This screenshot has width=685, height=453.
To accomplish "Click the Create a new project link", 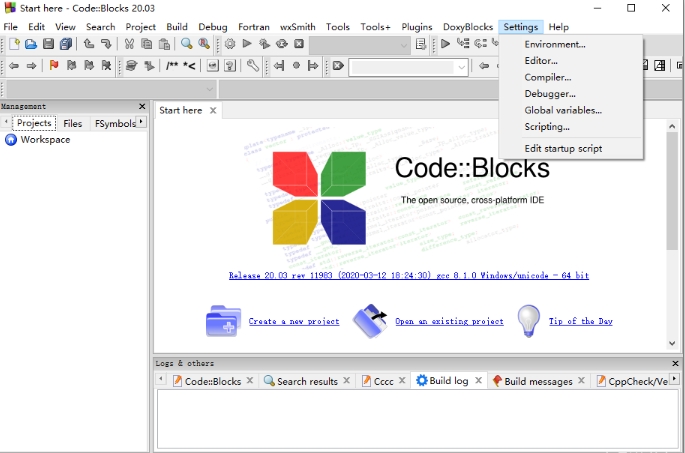I will (x=294, y=322).
